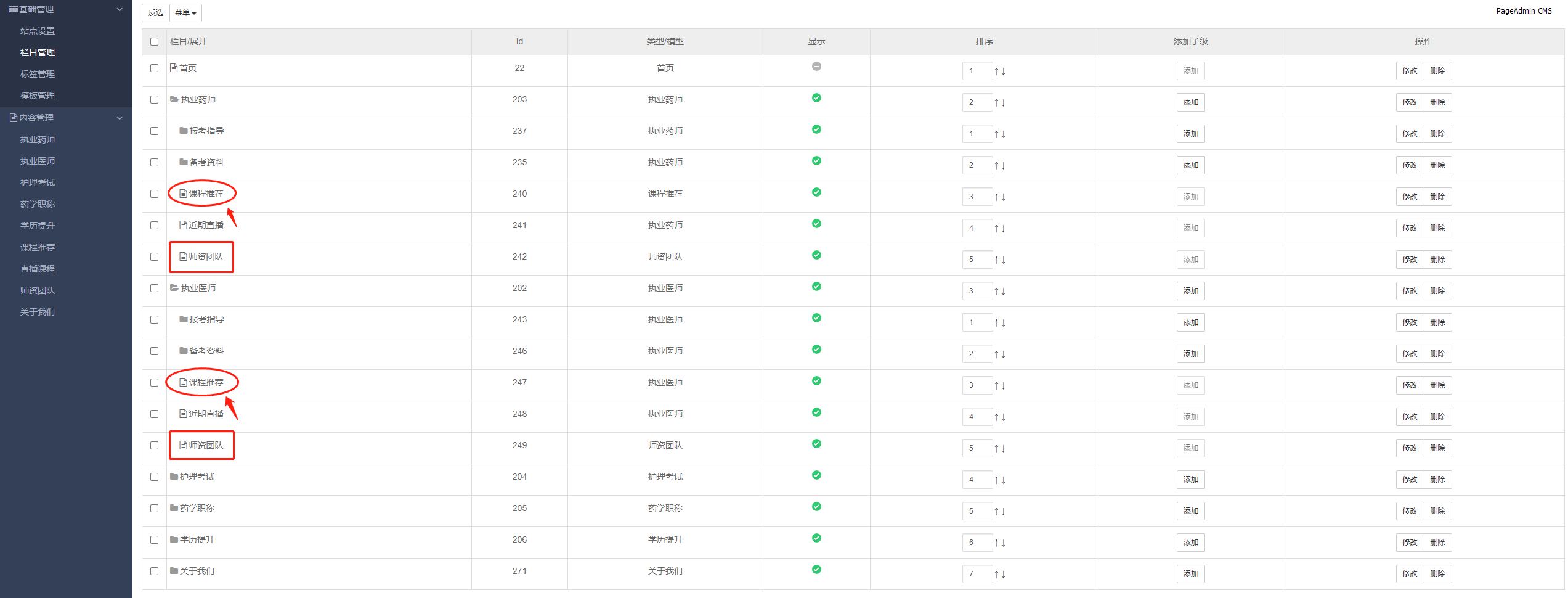Collapse the 基础管理 sidebar section
Viewport: 1568px width, 598px height.
[x=120, y=10]
